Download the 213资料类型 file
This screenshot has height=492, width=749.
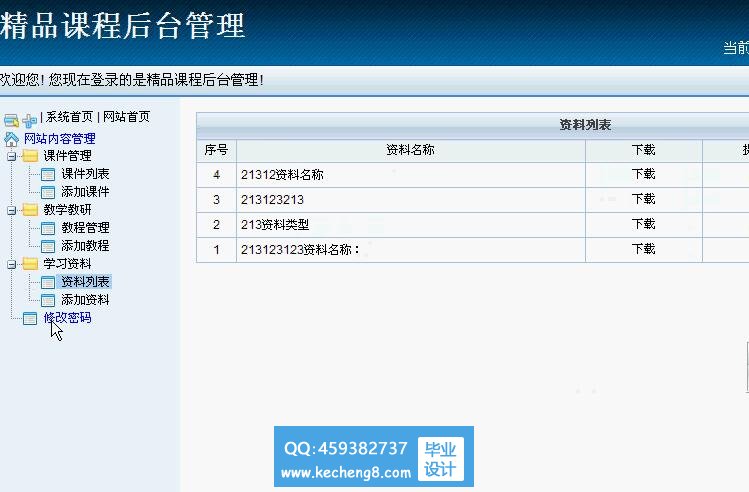click(x=643, y=224)
